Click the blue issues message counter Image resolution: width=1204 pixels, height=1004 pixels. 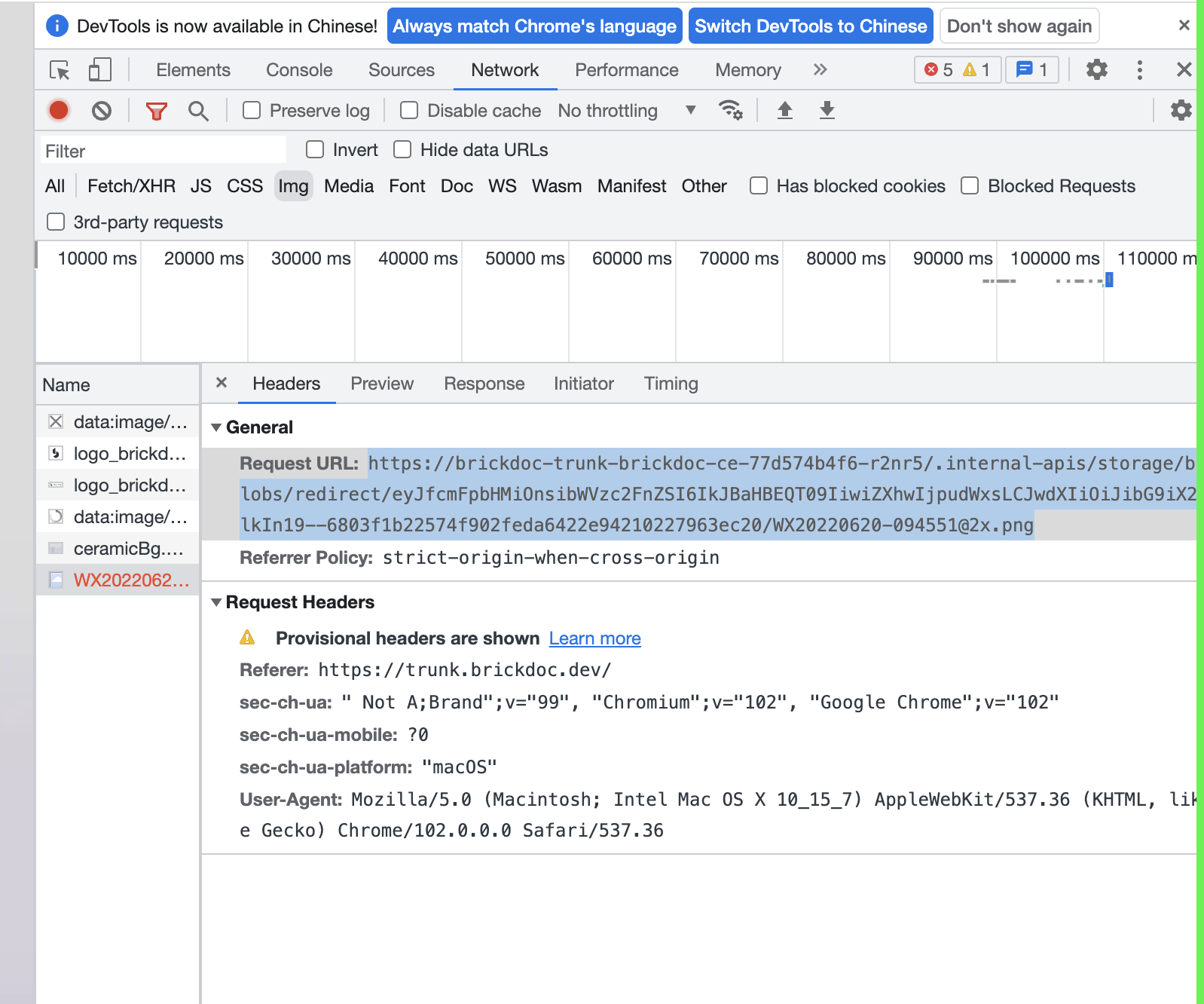point(1032,69)
